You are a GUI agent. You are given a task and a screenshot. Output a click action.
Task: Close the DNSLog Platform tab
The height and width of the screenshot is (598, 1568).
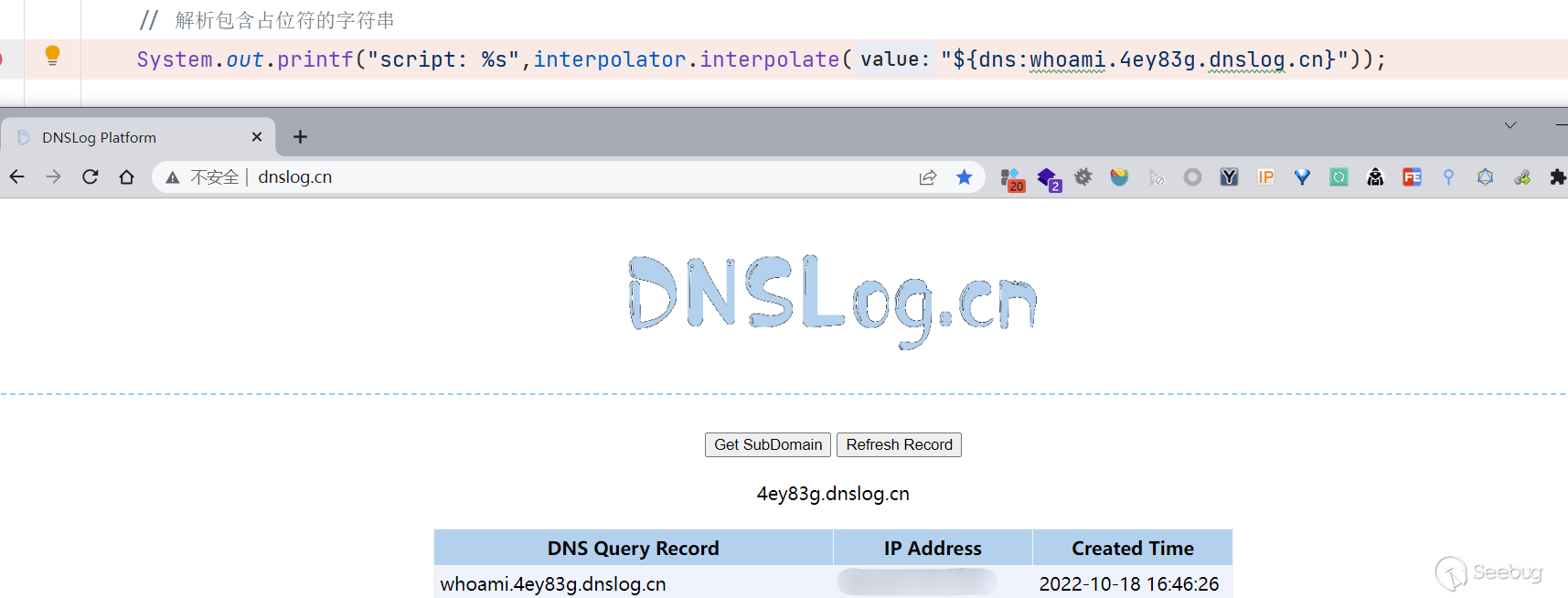(257, 136)
